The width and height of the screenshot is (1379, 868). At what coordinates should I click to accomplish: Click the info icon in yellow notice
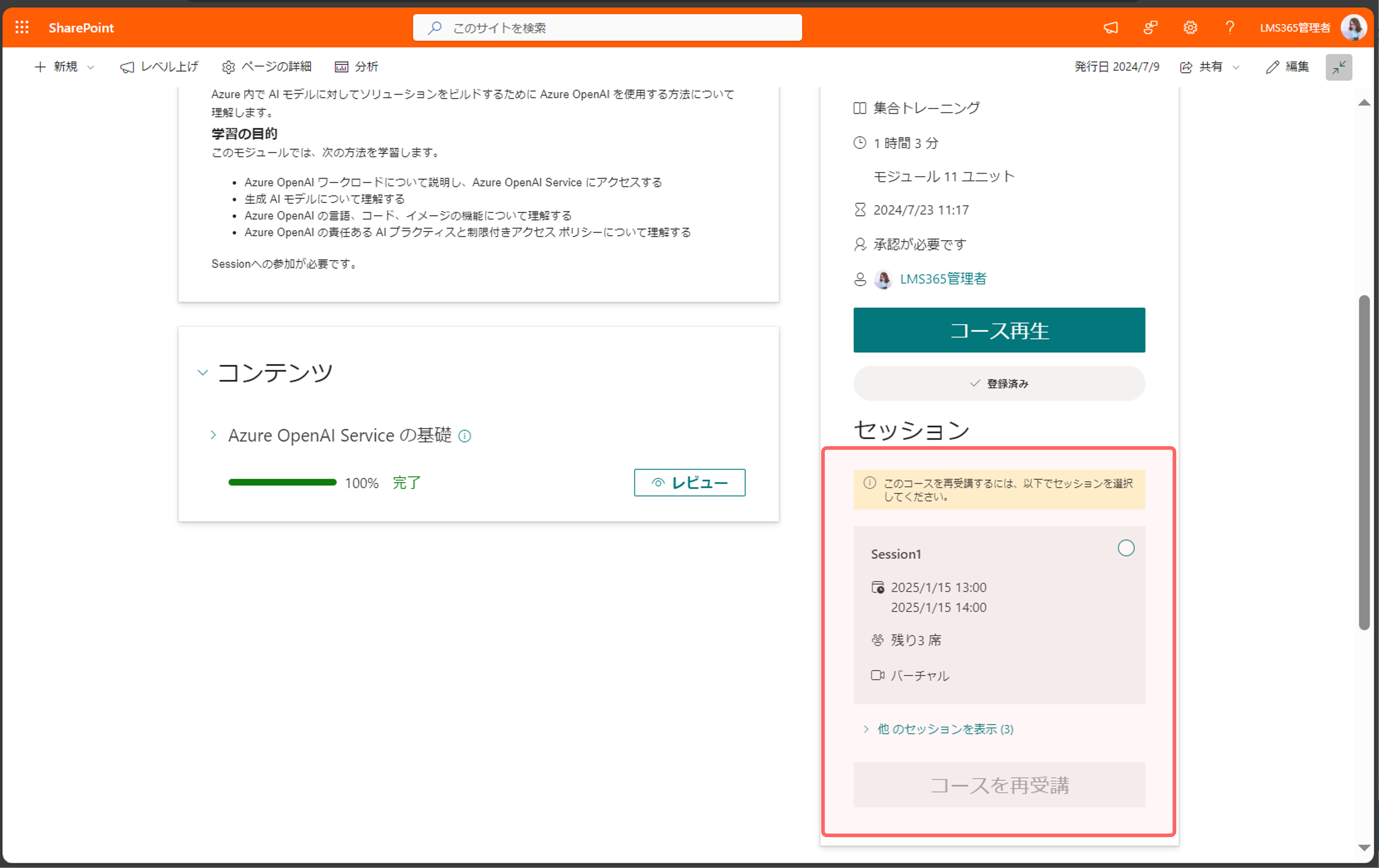click(869, 483)
